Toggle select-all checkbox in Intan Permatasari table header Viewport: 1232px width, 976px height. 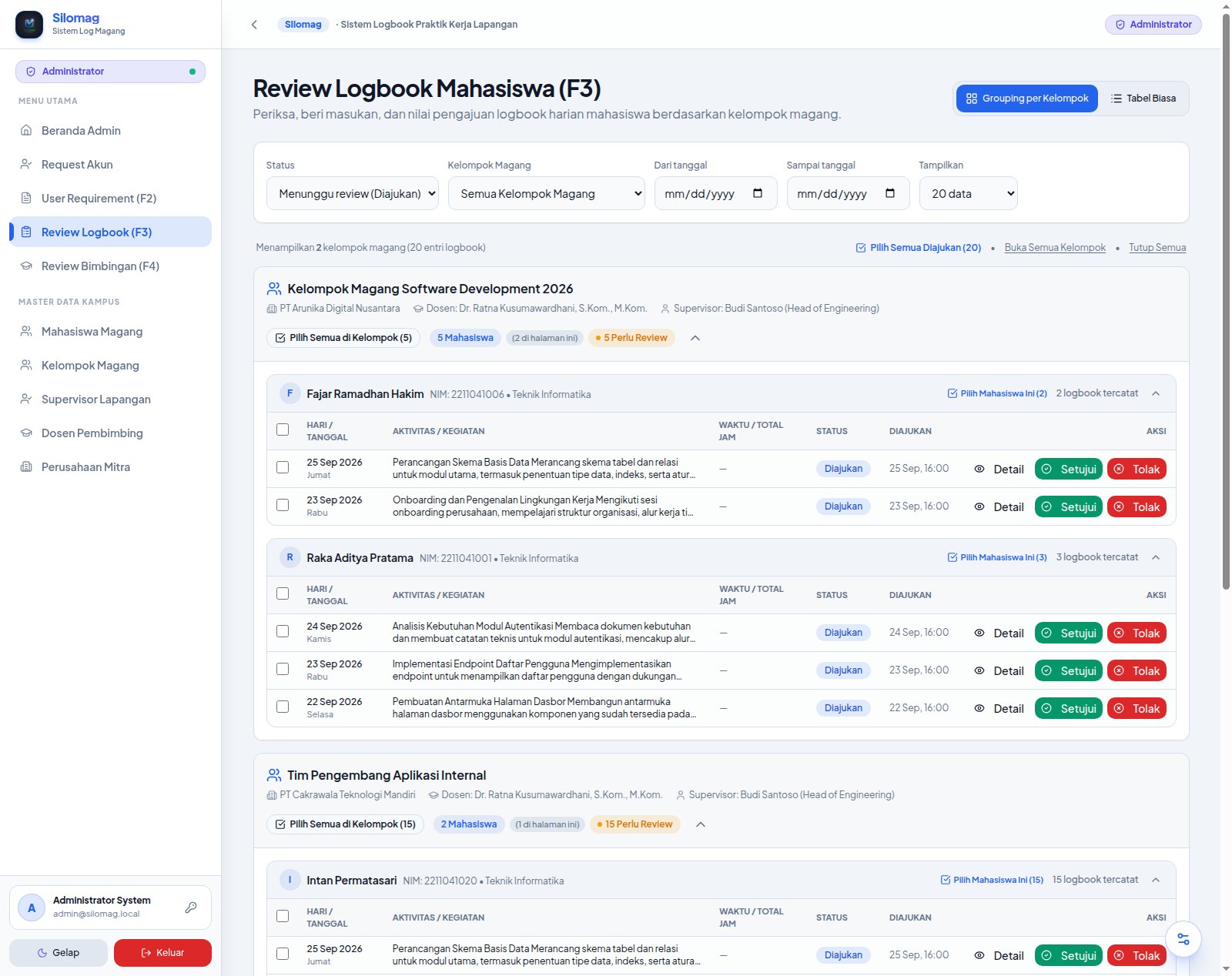283,916
